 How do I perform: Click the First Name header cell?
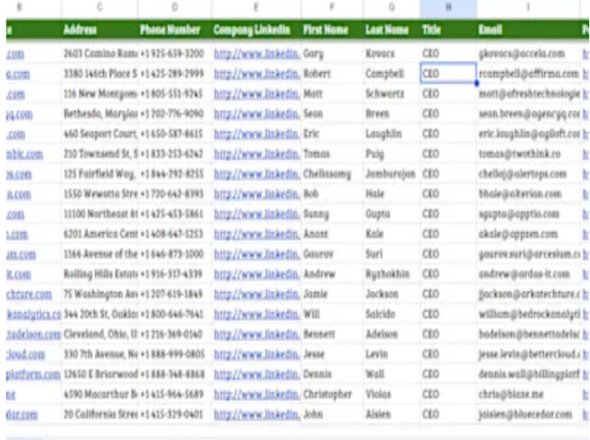(332, 29)
